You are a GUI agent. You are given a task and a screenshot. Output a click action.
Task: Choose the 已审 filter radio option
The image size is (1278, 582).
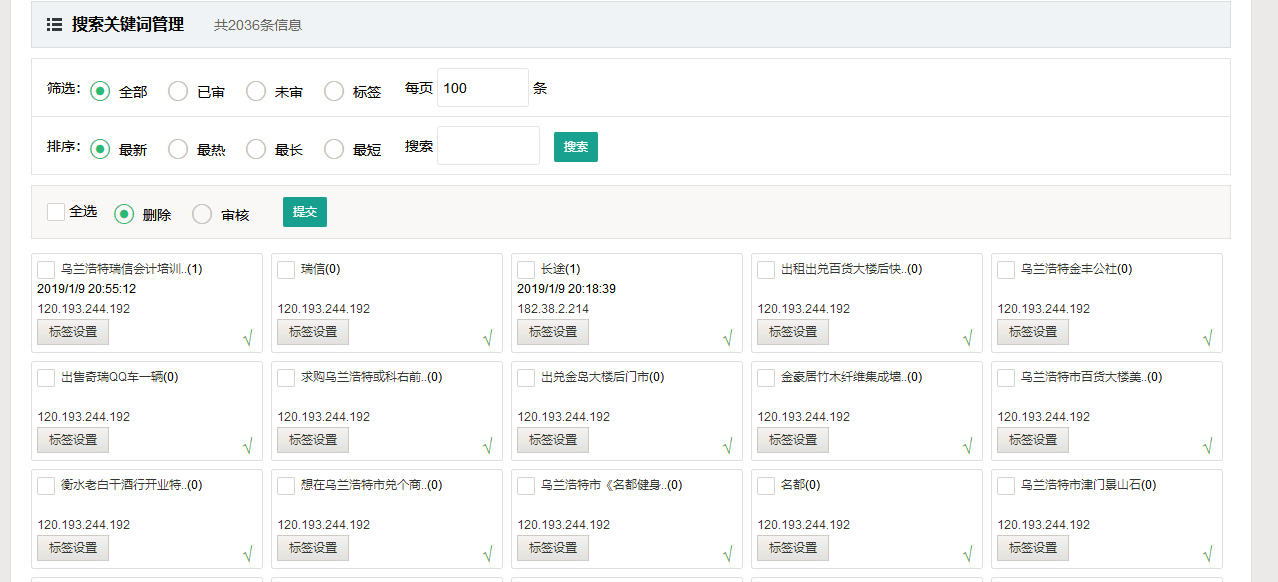[x=178, y=91]
